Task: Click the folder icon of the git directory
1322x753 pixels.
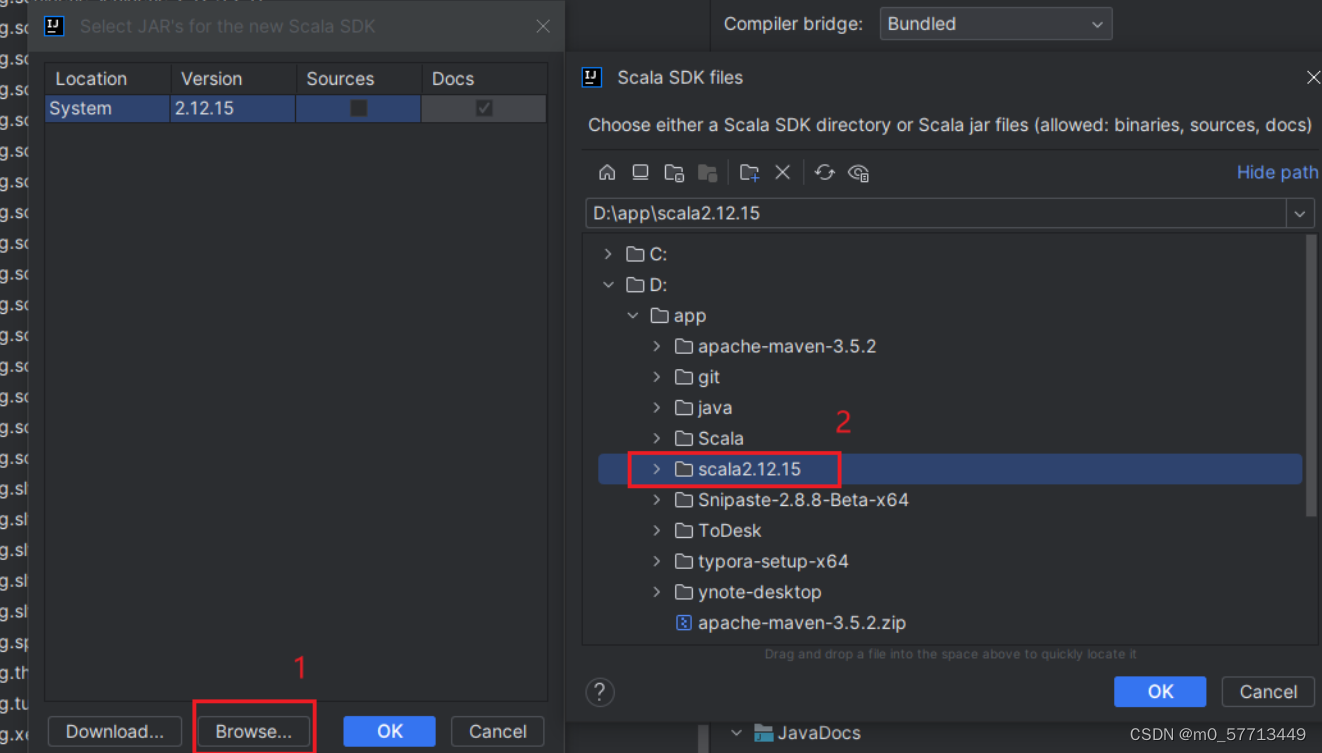Action: [x=684, y=377]
